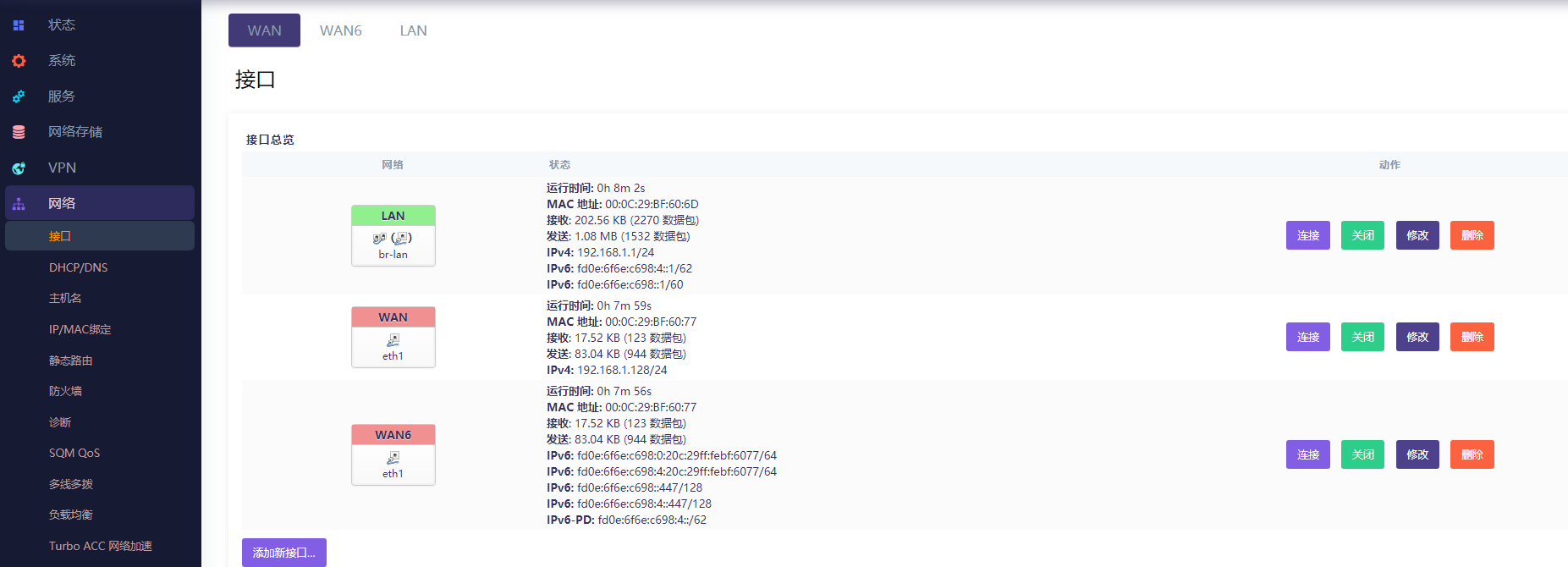The image size is (1568, 567).
Task: Click 删除 for the WAN6 interface
Action: click(1472, 454)
